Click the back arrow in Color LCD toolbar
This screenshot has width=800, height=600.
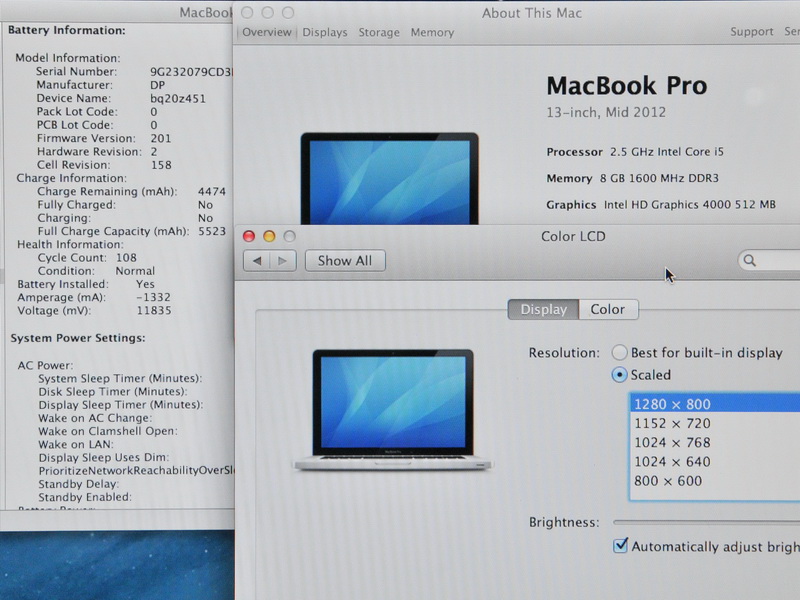(257, 261)
